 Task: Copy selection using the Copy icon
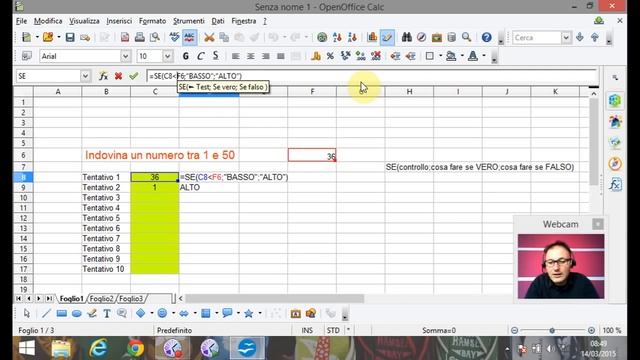click(x=224, y=38)
